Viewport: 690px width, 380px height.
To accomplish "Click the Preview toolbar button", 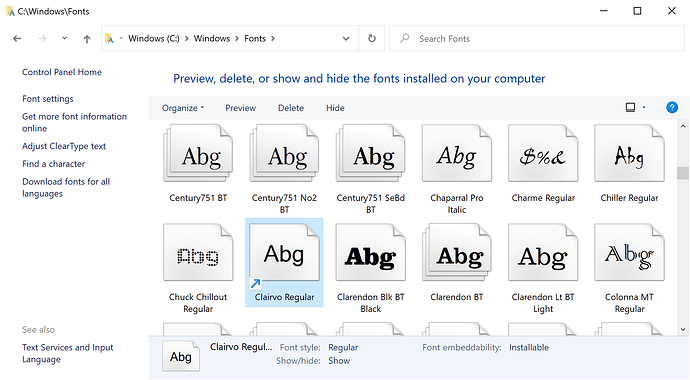I will pyautogui.click(x=241, y=108).
